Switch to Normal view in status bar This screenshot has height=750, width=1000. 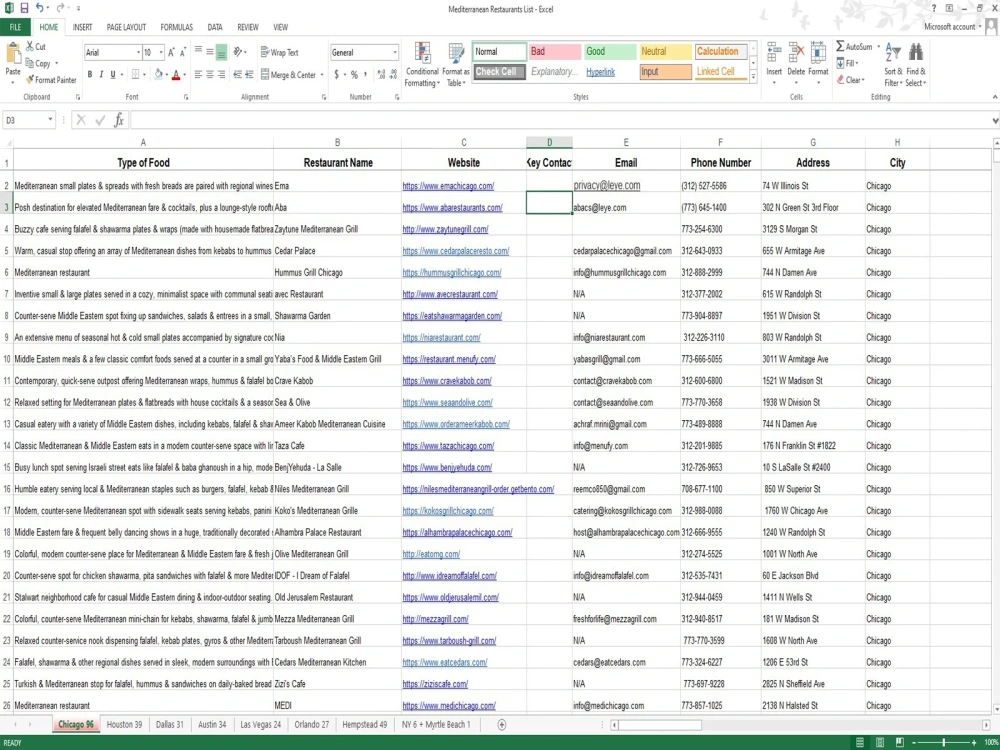pyautogui.click(x=860, y=742)
